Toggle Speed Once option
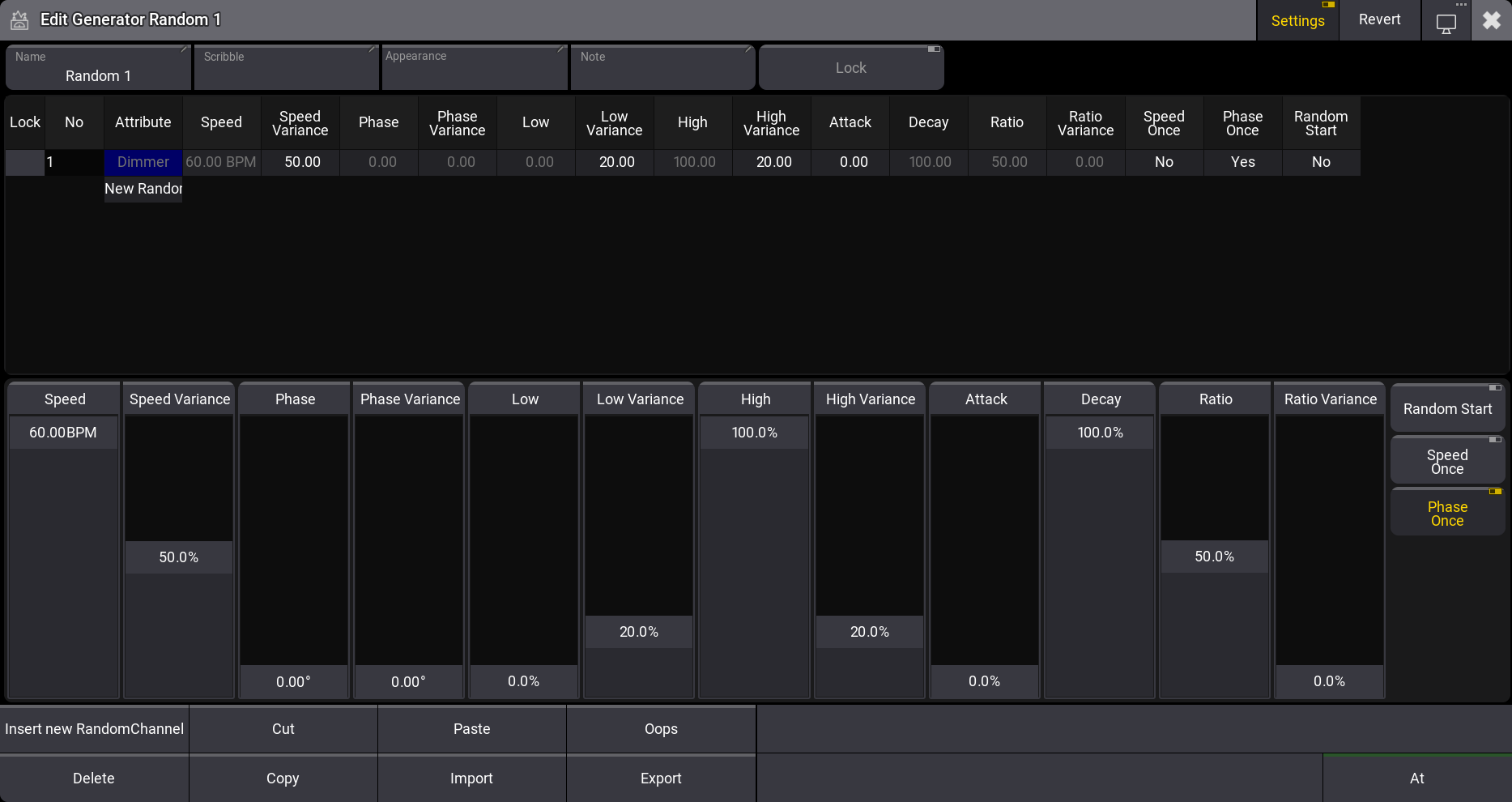This screenshot has height=802, width=1512. point(1447,462)
